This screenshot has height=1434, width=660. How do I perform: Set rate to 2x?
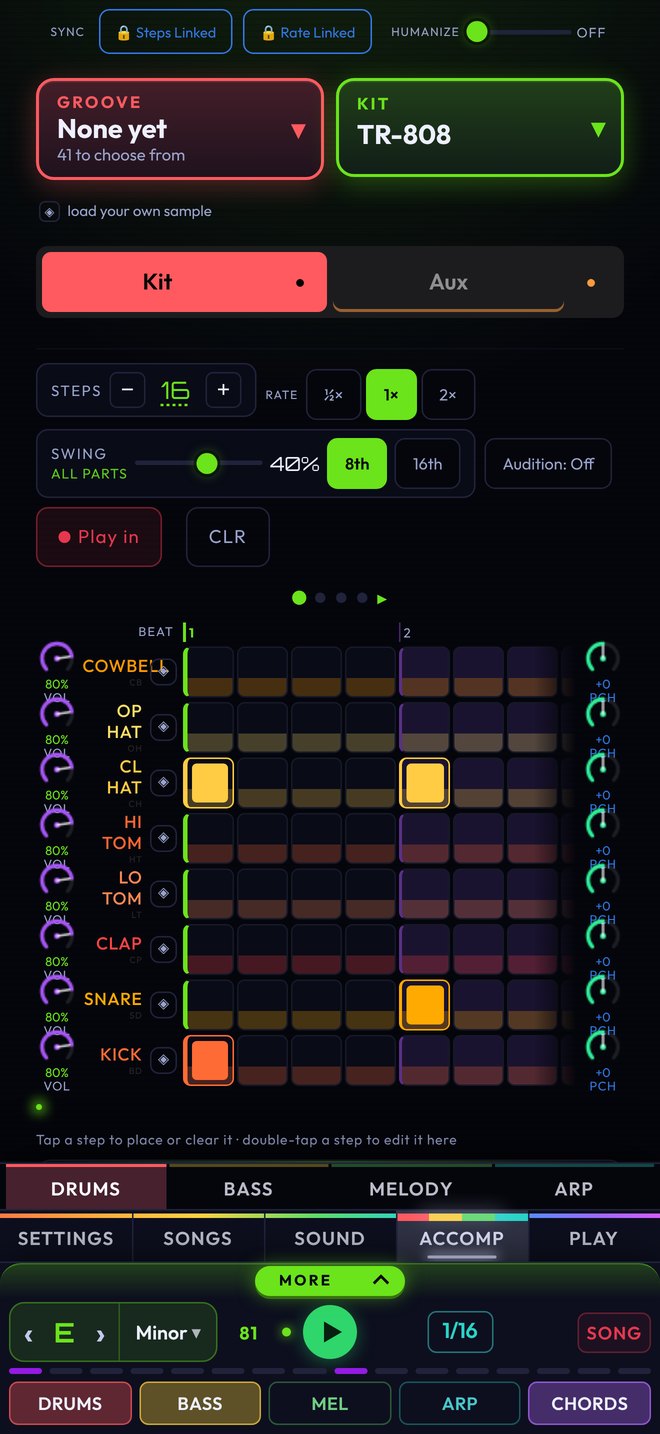point(448,395)
